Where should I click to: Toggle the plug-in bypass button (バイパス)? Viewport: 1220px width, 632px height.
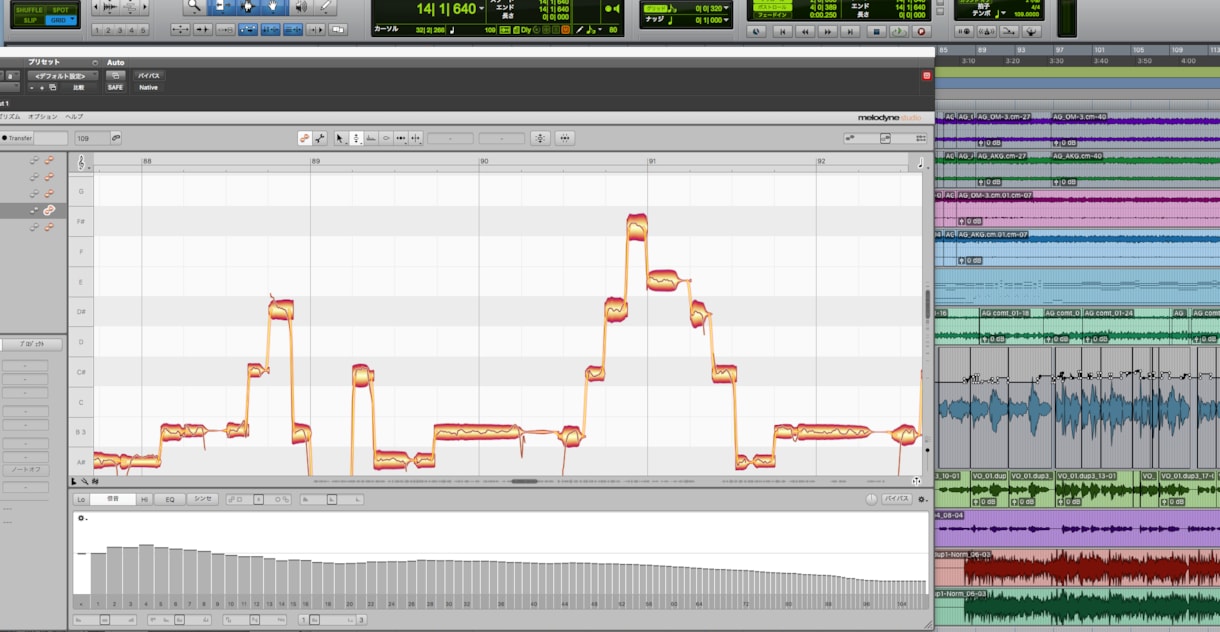(148, 75)
